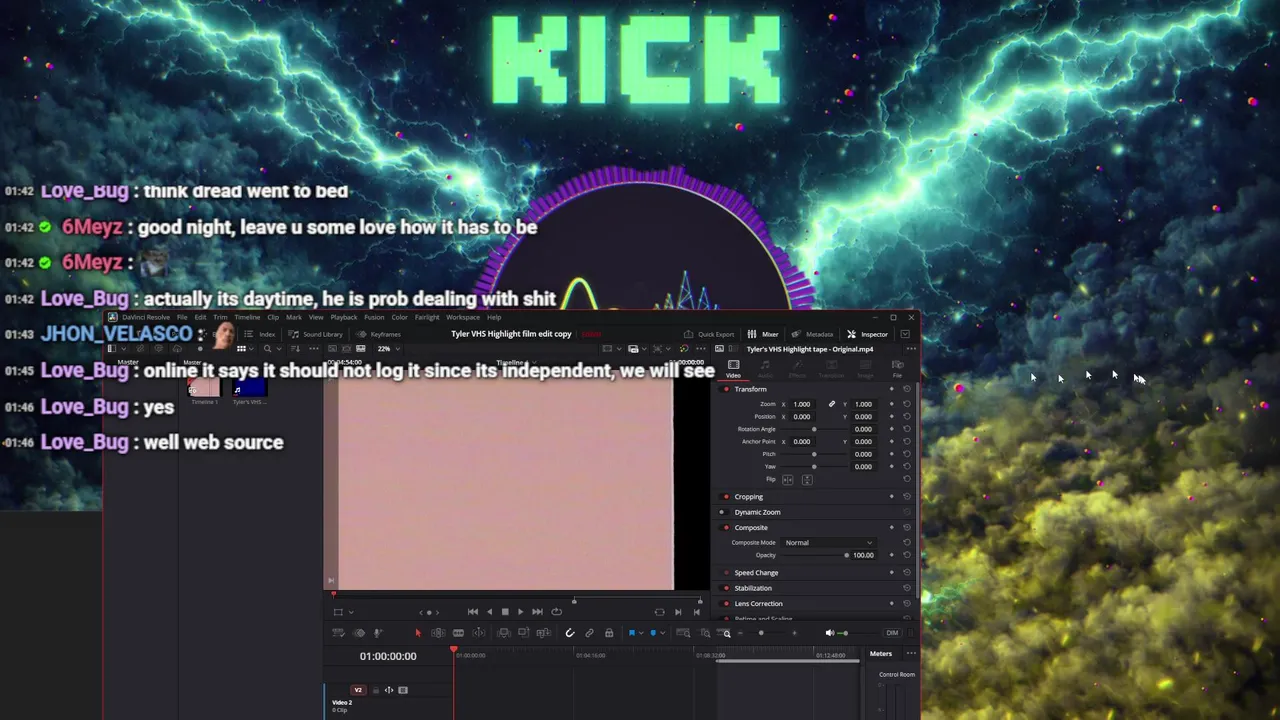Click the Play Reverse button
This screenshot has height=720, width=1280.
coord(489,612)
